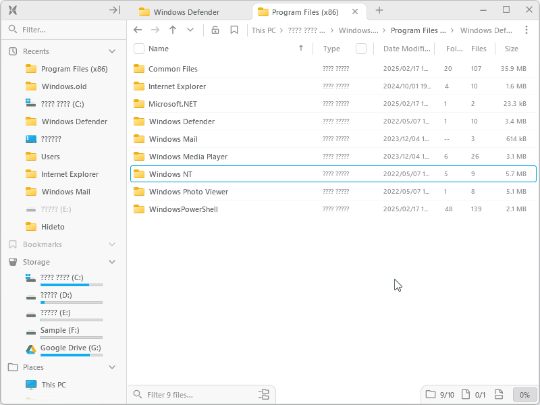Select the WindowsPowerShell folder
The image size is (540, 405).
pos(333,209)
